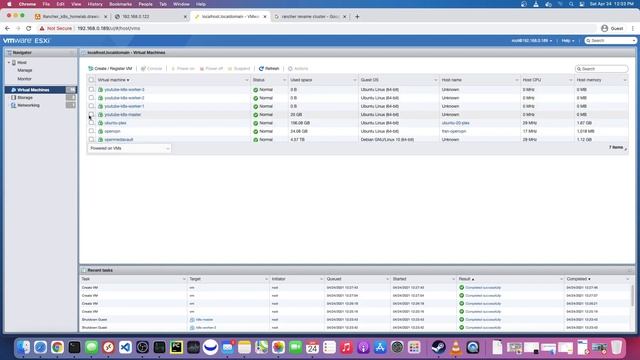Open Calendar from the Dock
The height and width of the screenshot is (360, 640).
(x=312, y=347)
